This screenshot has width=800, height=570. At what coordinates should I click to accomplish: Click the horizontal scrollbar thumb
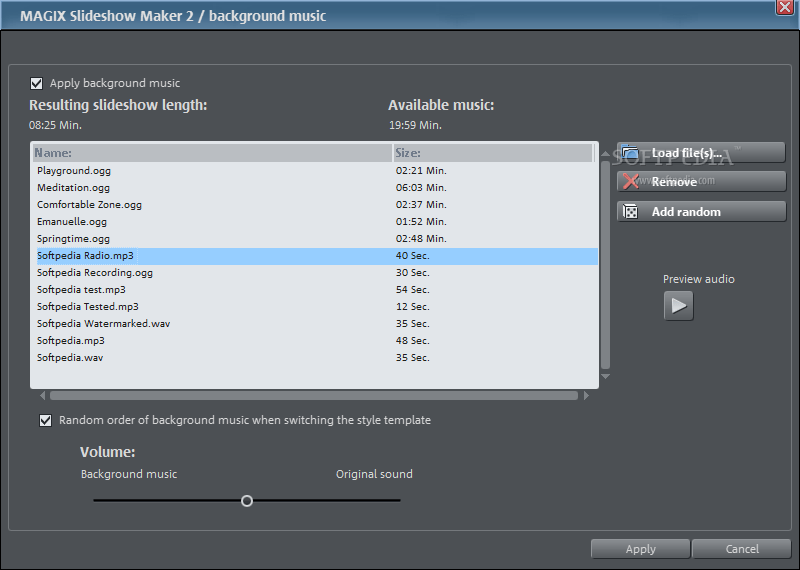click(314, 395)
